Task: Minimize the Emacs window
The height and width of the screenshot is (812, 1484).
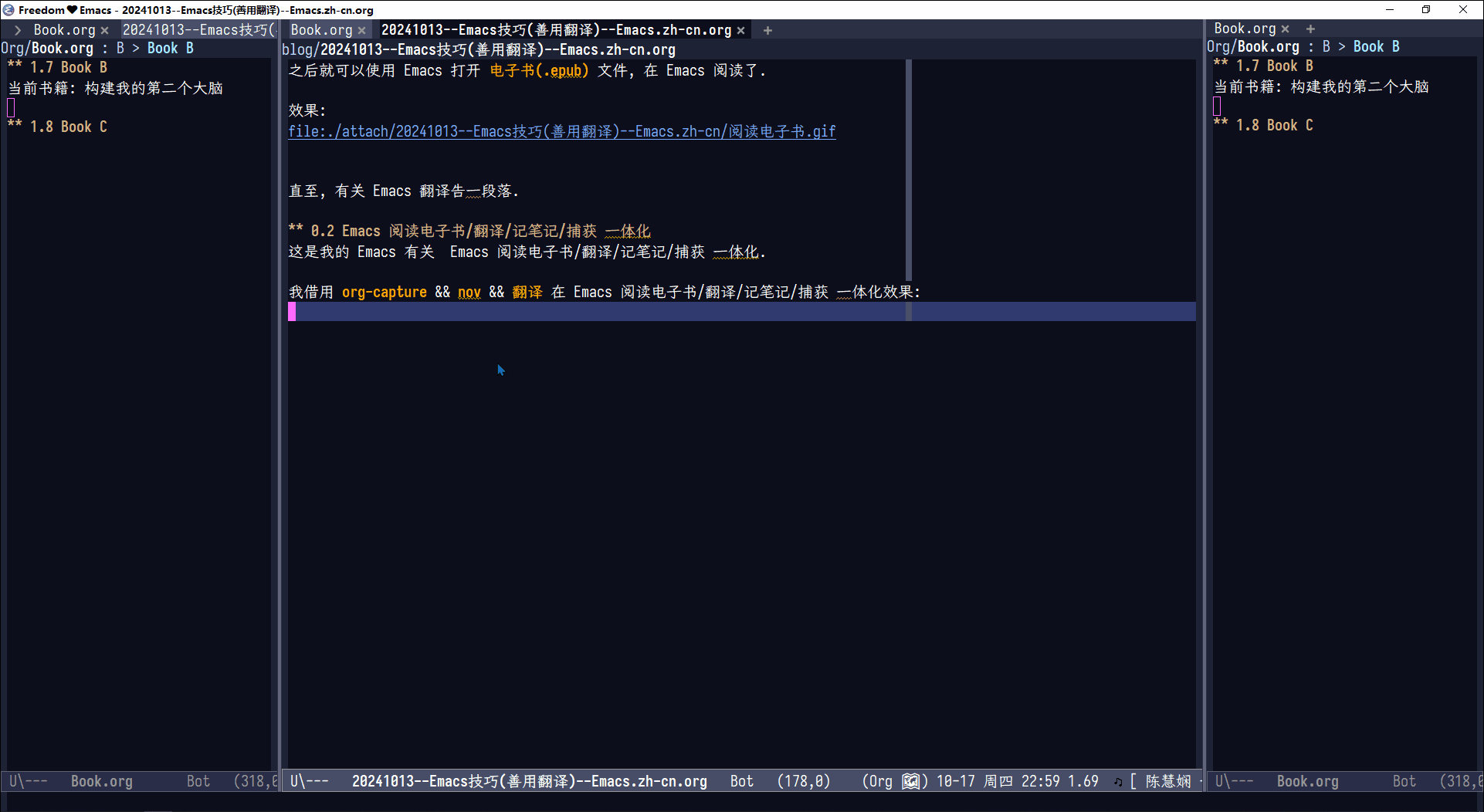Action: tap(1390, 9)
